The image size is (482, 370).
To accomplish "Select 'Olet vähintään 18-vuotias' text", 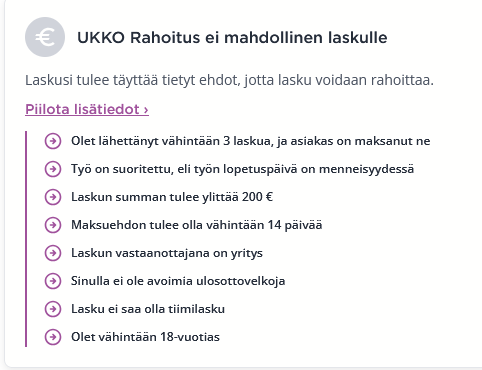I will coord(145,337).
